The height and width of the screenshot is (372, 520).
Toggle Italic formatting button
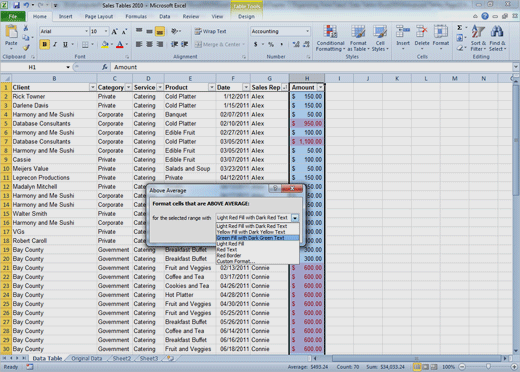pos(55,44)
